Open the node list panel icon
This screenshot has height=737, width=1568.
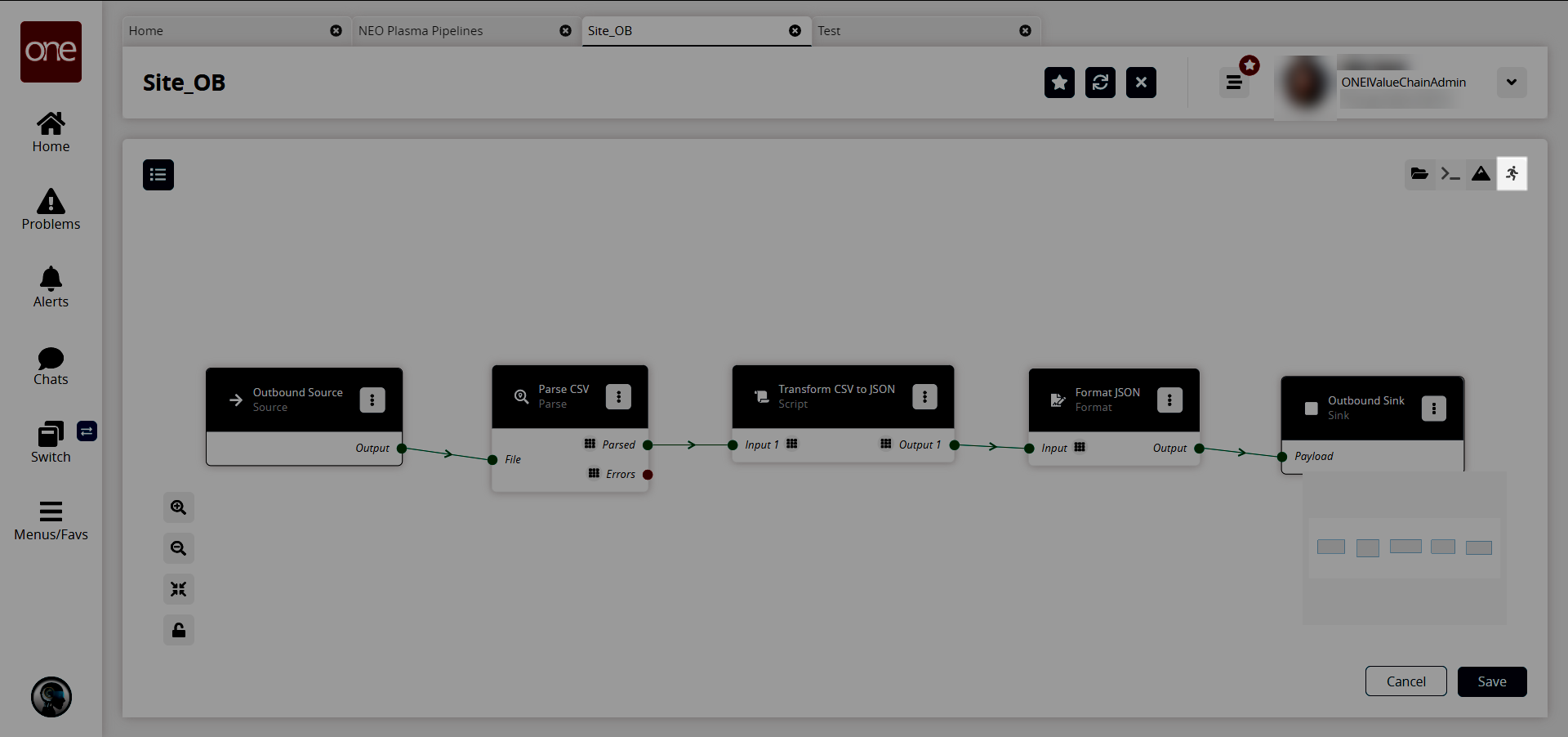coord(158,175)
